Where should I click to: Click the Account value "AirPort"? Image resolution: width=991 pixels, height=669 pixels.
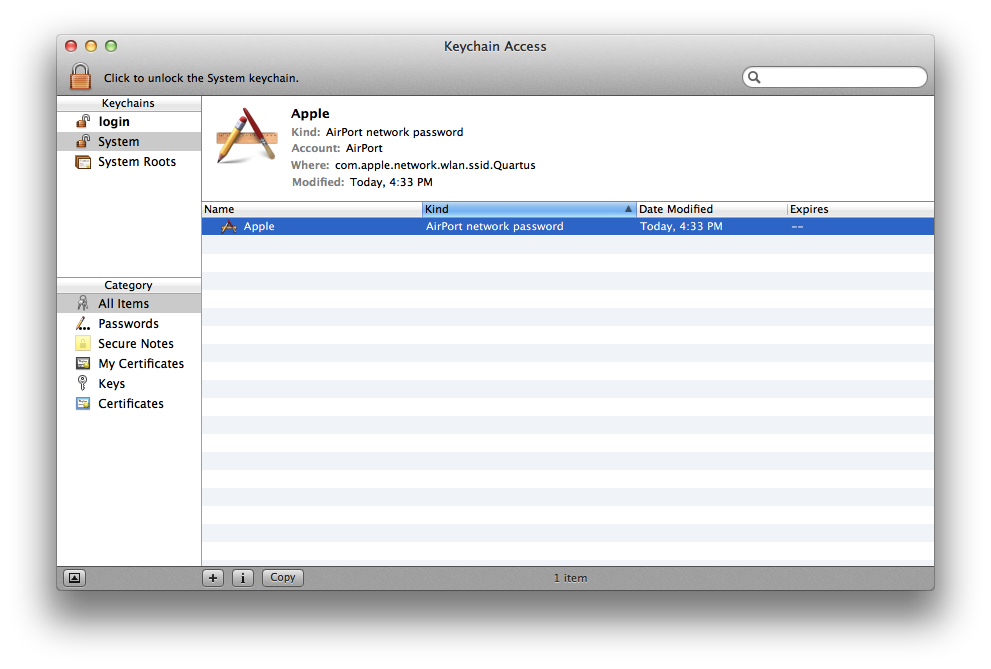click(364, 148)
